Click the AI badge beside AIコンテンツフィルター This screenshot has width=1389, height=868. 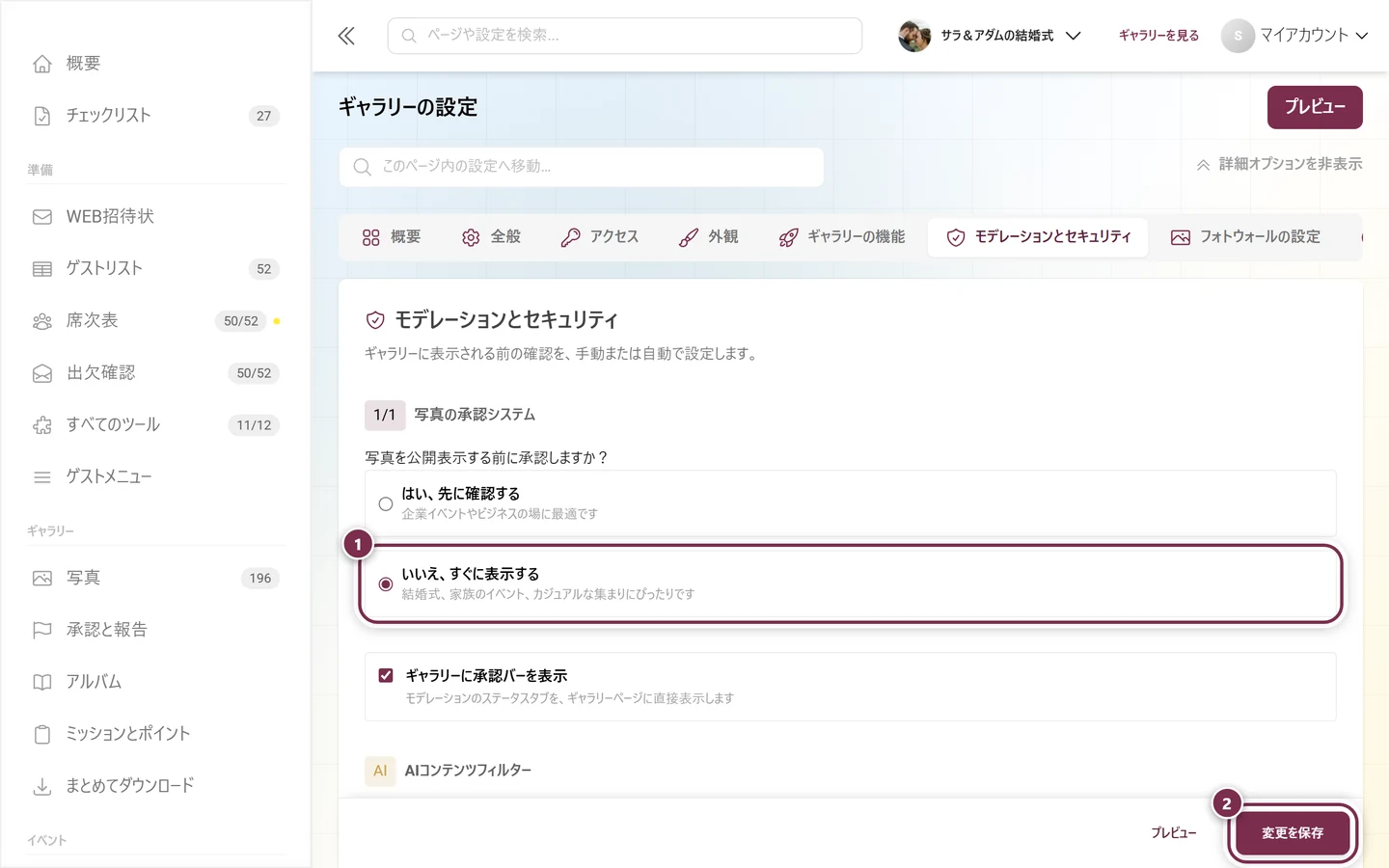[x=380, y=771]
